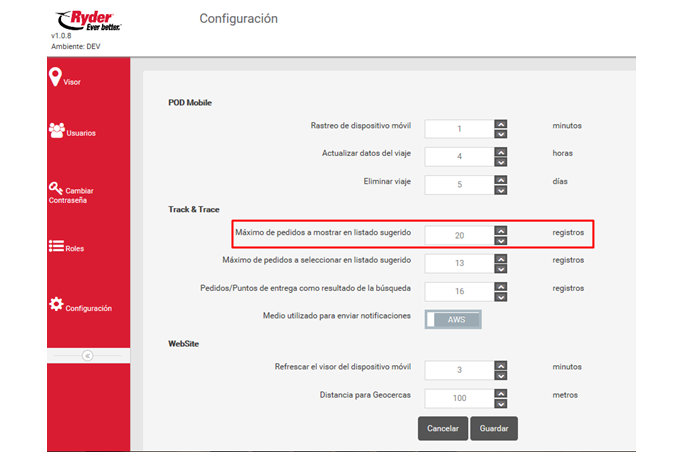
Task: Decrease Refrescar el visor minutes value
Action: click(500, 375)
